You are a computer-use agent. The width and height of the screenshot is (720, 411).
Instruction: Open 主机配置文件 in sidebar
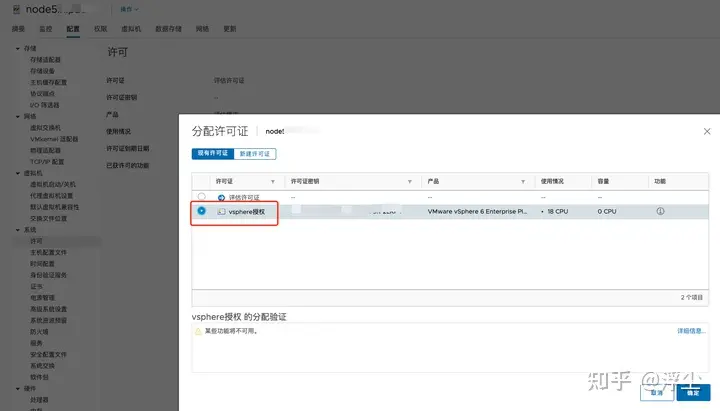49,253
